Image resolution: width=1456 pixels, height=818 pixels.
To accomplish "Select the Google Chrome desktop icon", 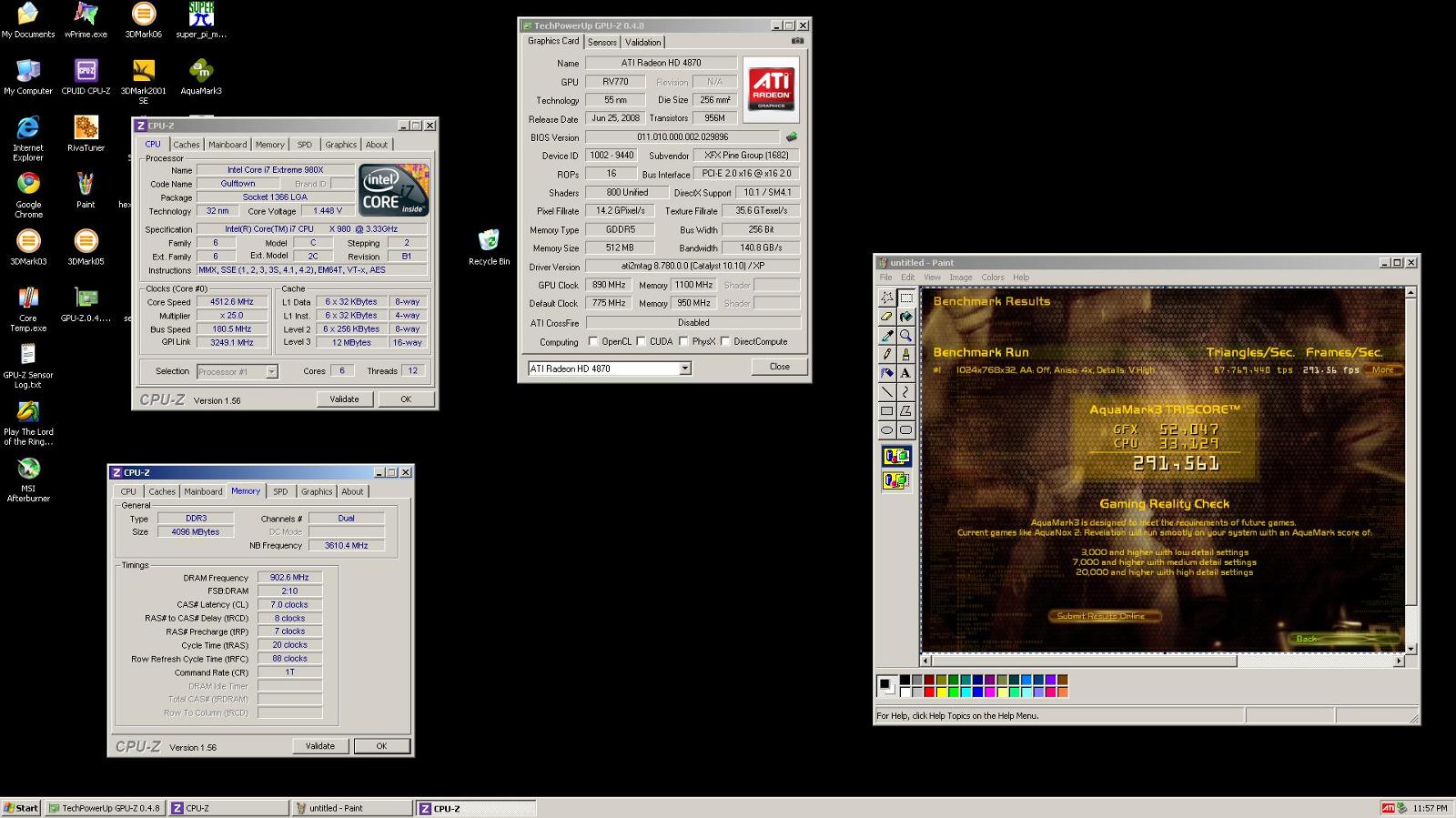I will pos(28,195).
